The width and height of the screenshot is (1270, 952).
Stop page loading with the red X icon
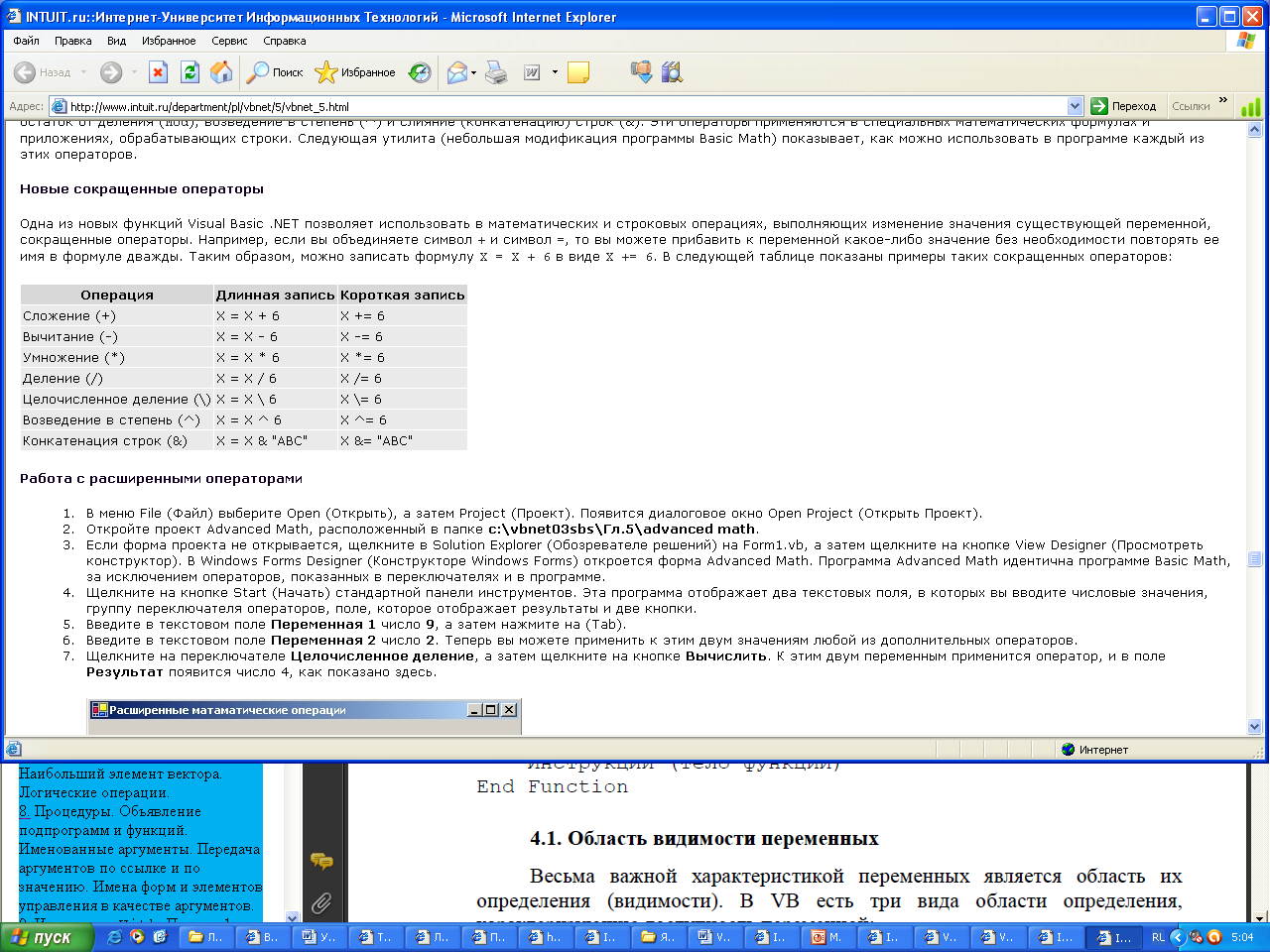159,72
